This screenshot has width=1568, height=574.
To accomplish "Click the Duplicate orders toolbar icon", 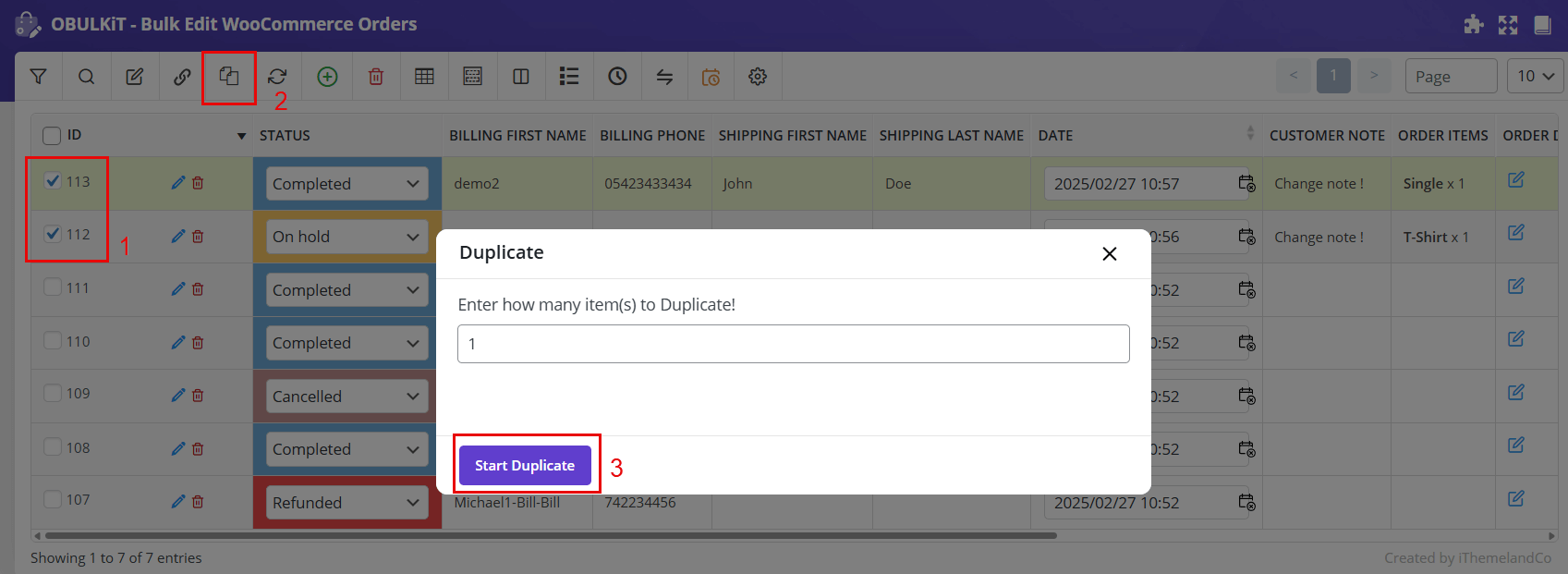I will point(229,76).
